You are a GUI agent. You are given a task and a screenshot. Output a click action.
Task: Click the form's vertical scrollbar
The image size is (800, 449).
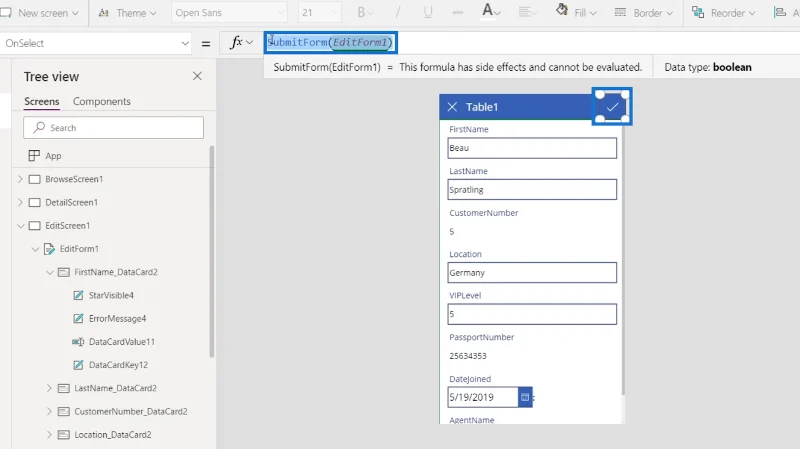[x=622, y=258]
